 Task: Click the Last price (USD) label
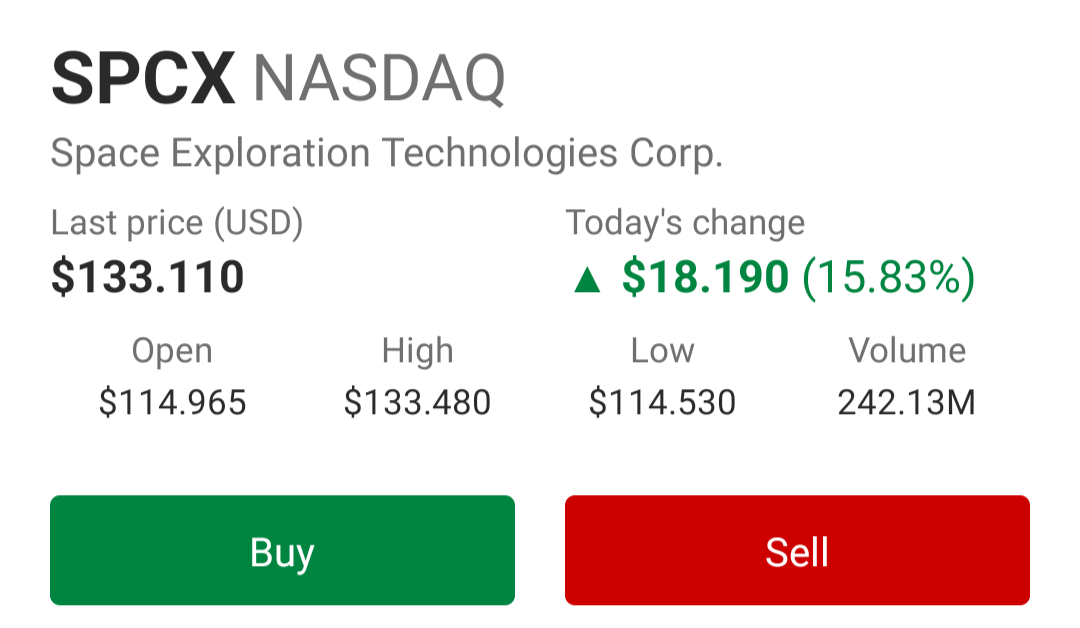coord(177,223)
